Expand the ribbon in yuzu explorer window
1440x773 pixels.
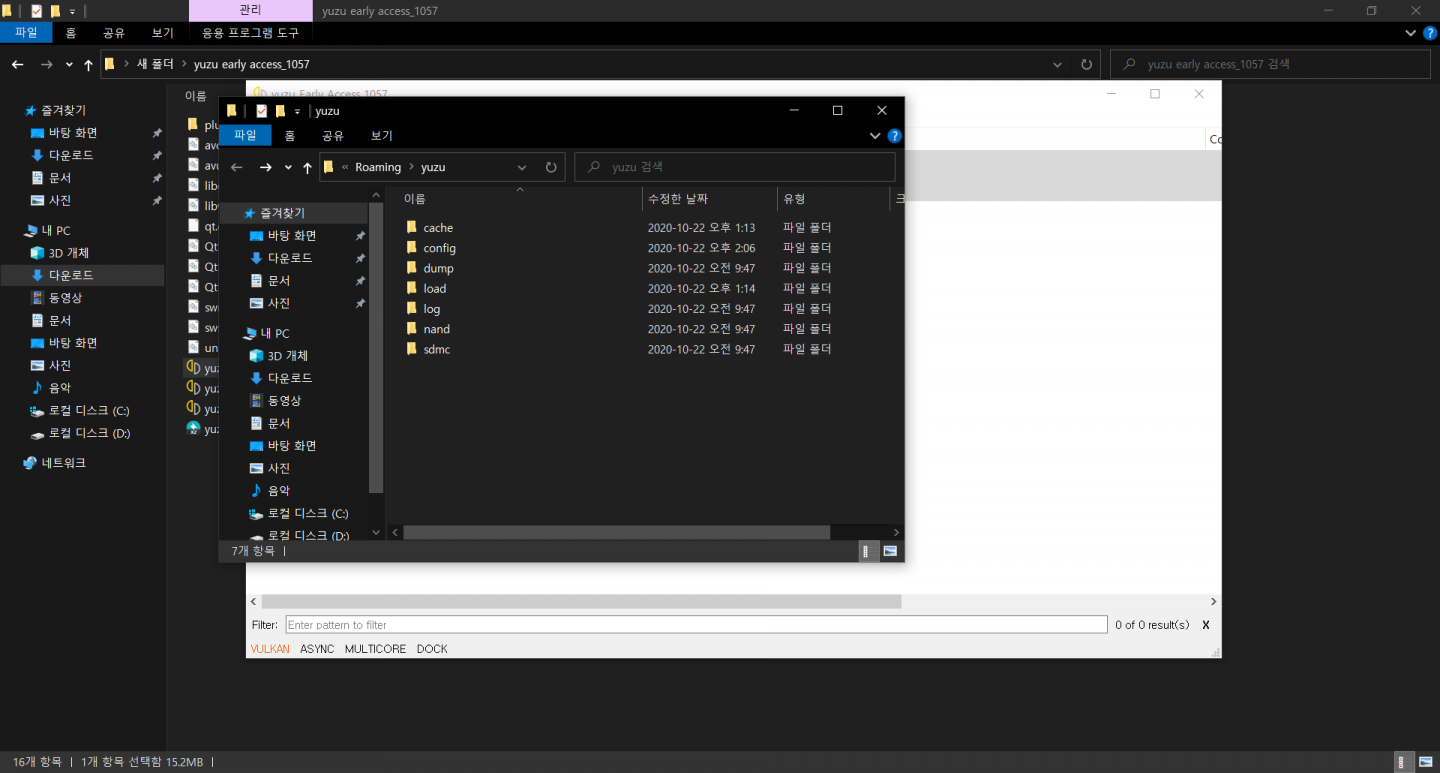(x=875, y=136)
